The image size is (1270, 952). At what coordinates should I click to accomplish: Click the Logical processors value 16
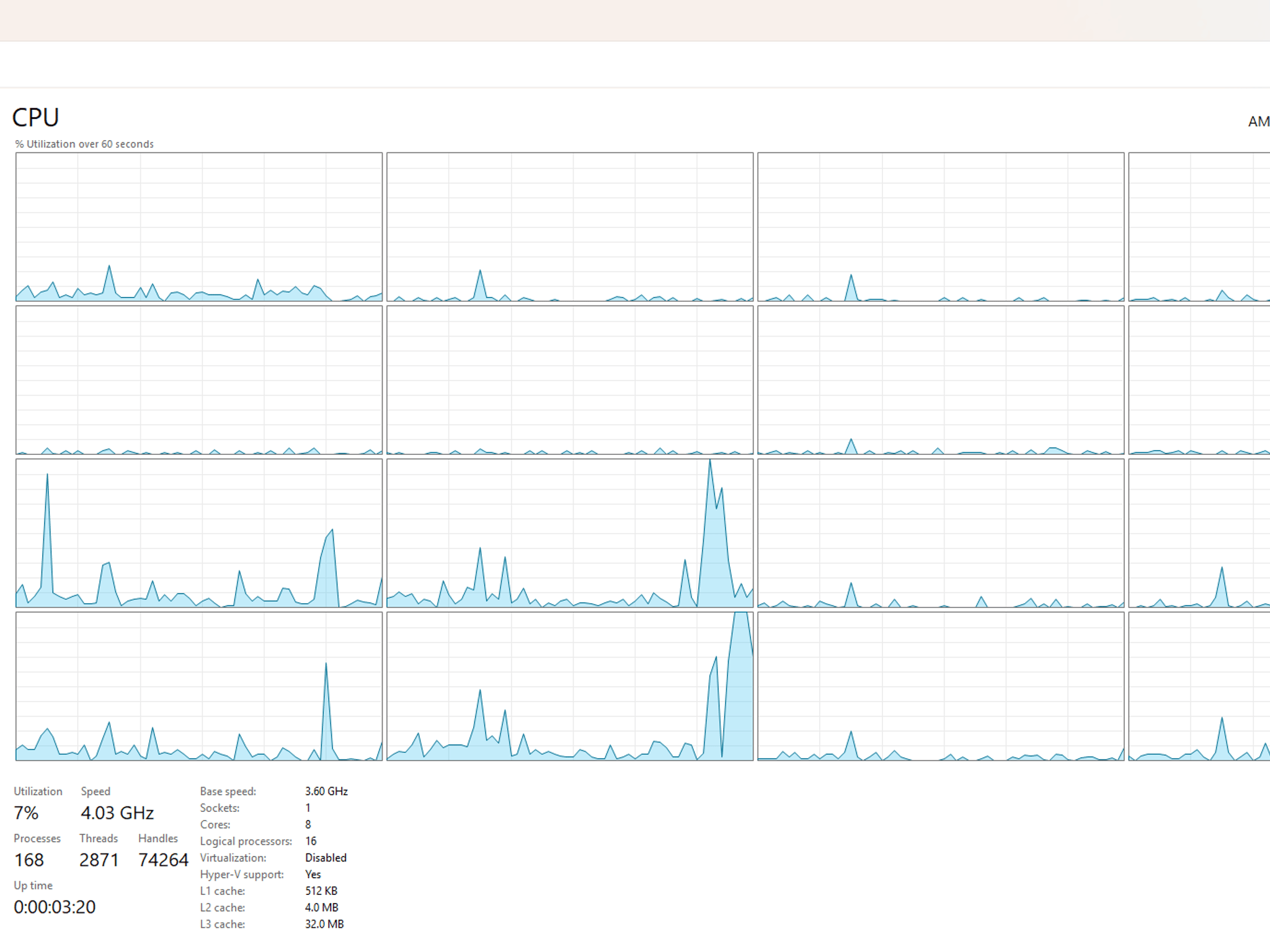coord(311,841)
